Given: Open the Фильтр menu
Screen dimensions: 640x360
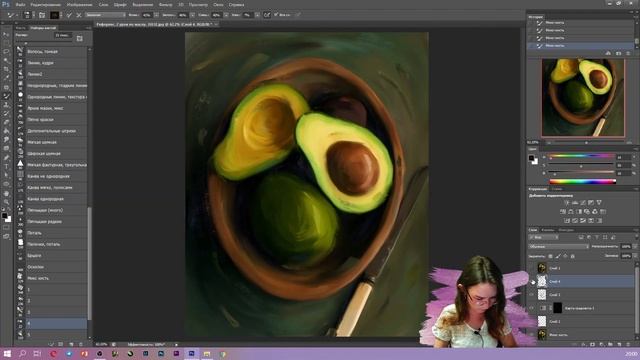Looking at the screenshot, I should click(165, 4).
